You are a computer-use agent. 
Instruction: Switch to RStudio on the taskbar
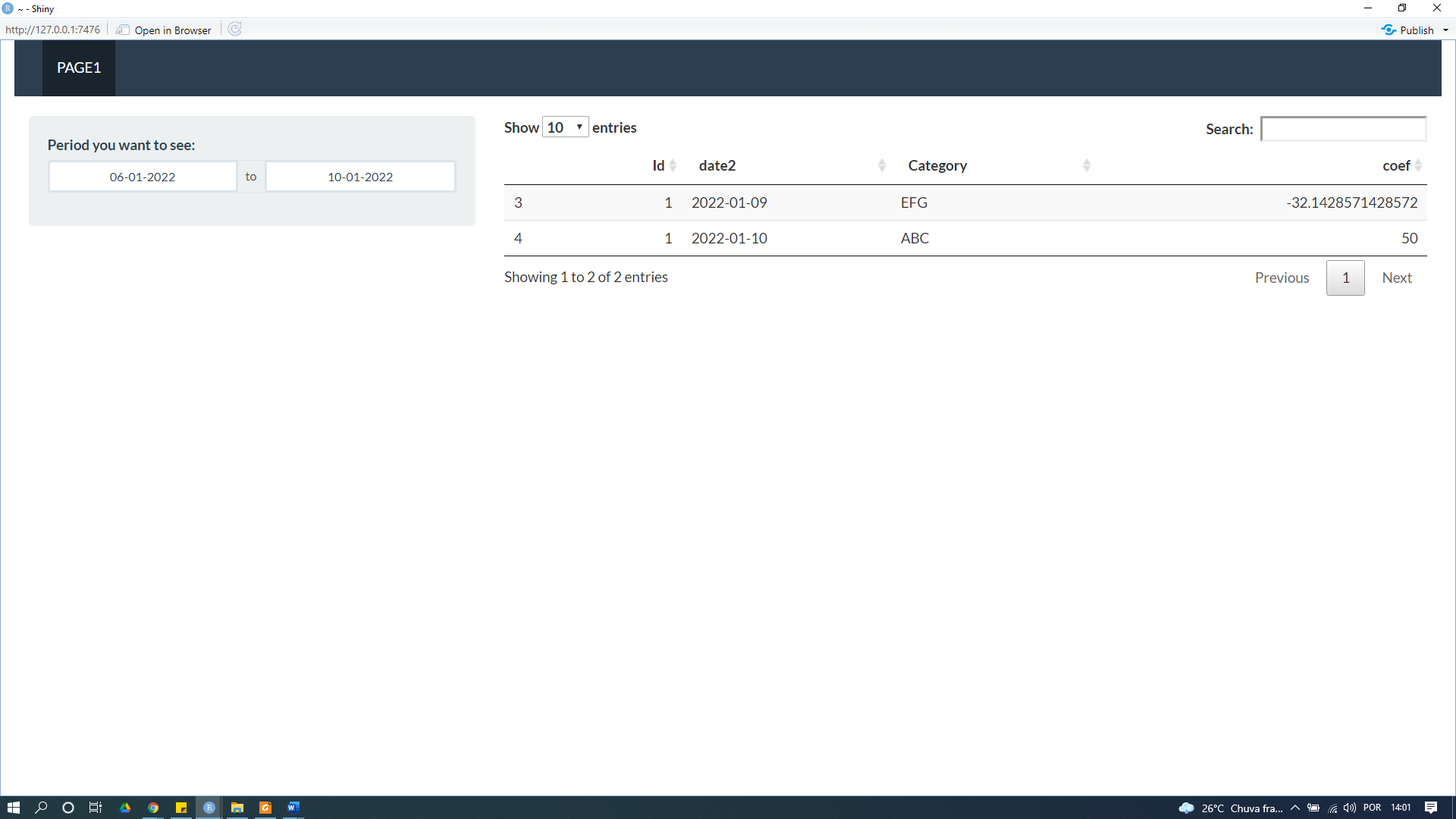(209, 808)
